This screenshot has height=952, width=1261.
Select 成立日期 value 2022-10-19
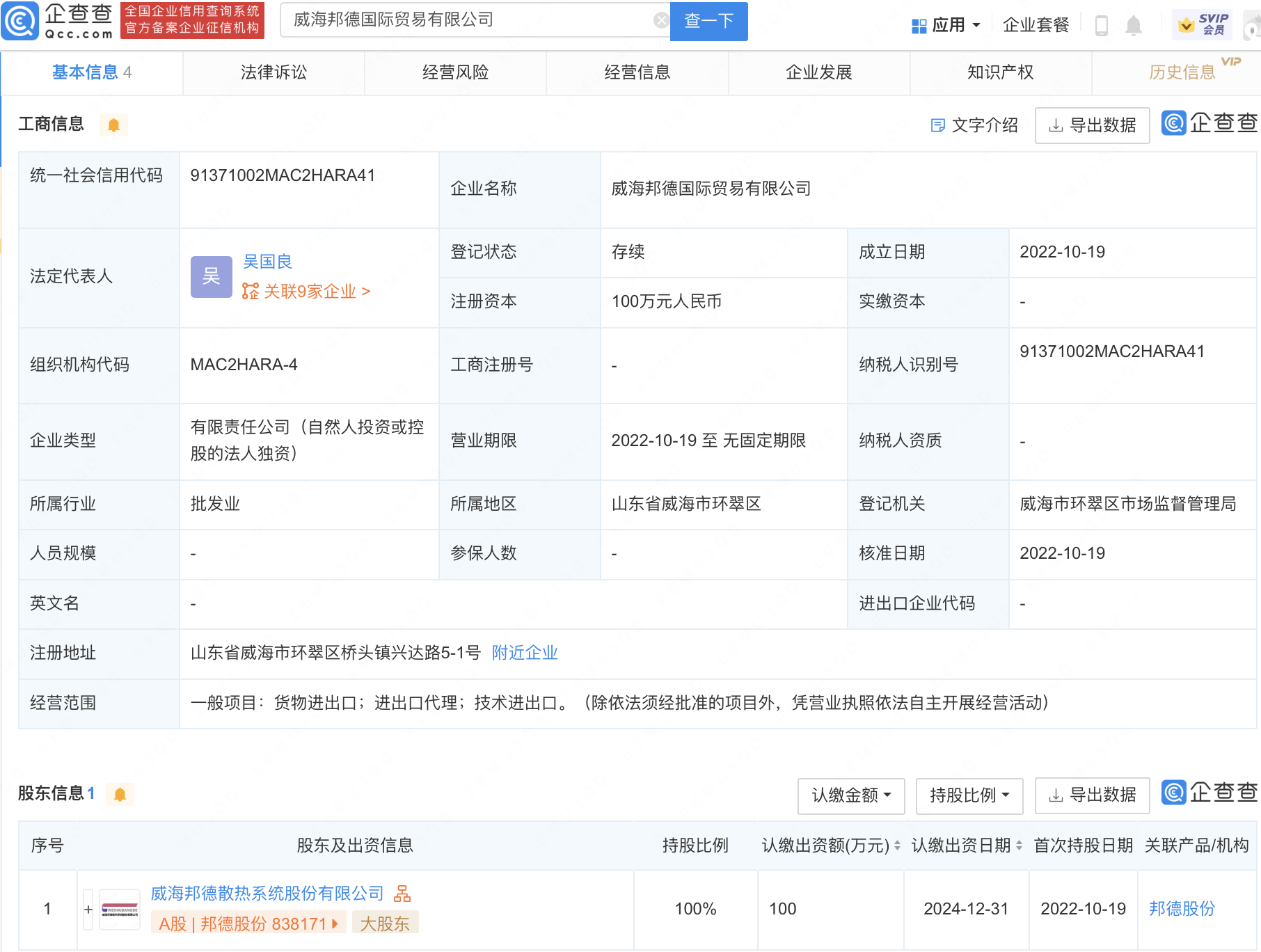[1063, 252]
